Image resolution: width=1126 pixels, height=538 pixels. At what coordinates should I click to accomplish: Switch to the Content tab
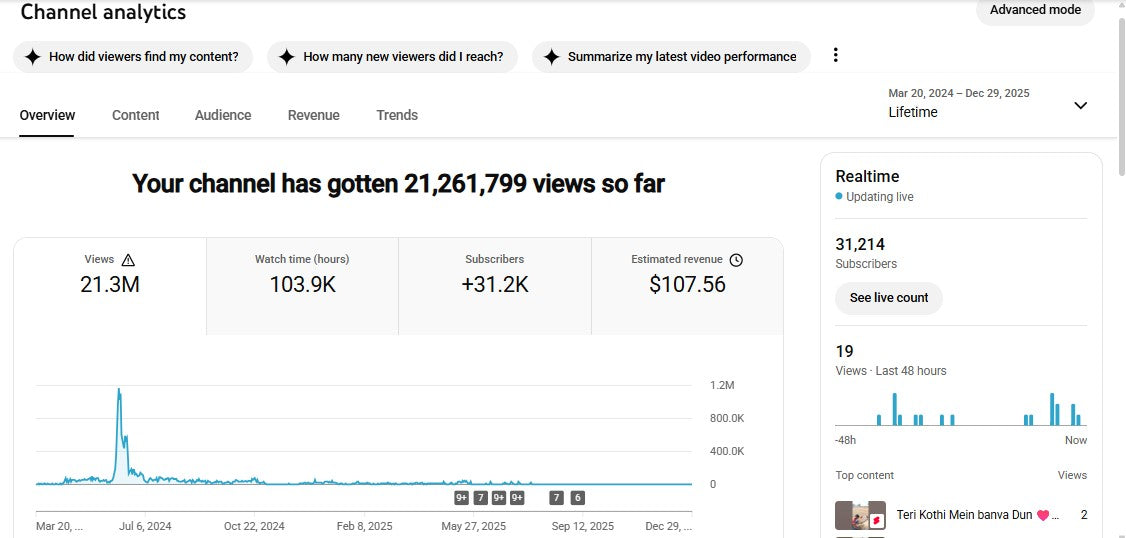[x=135, y=115]
